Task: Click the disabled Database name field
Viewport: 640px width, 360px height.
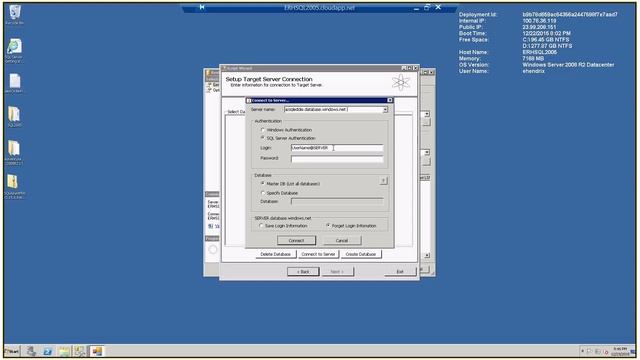Action: click(337, 202)
